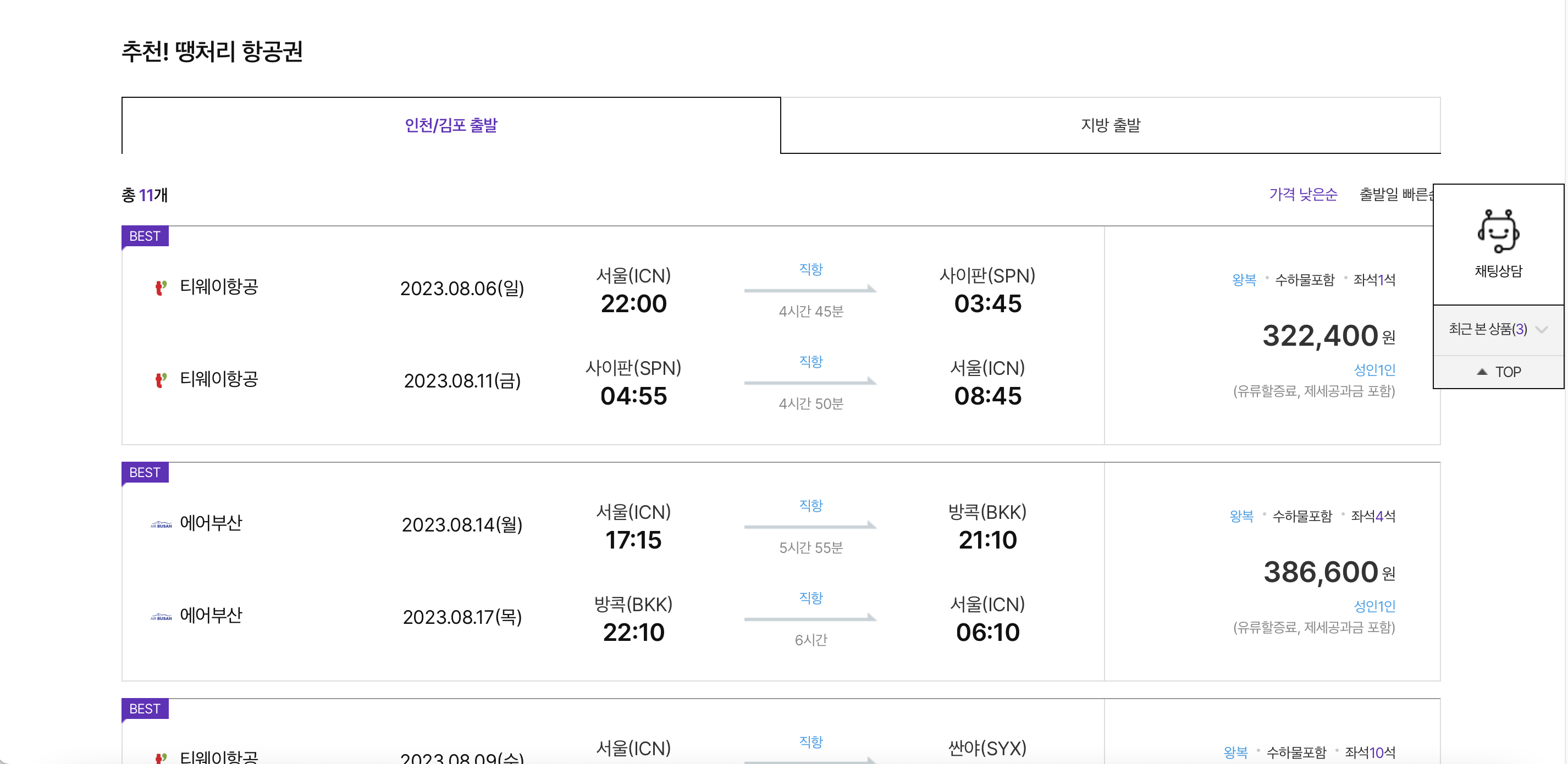The height and width of the screenshot is (764, 1568).
Task: Sort by earliest departure 출발일 빠른순
Action: pos(1395,194)
